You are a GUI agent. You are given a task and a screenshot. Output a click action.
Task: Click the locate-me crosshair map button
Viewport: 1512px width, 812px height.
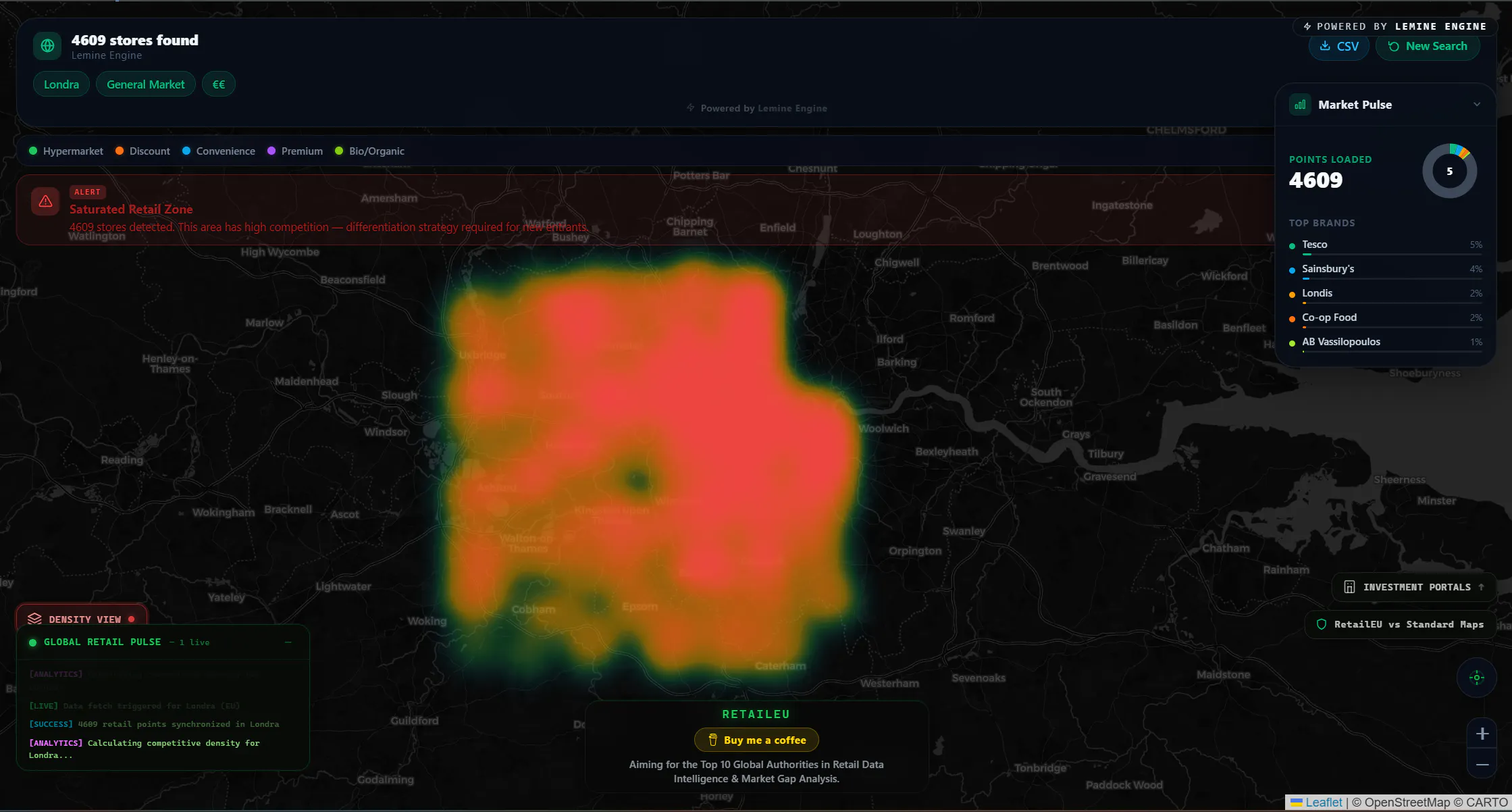[1477, 678]
